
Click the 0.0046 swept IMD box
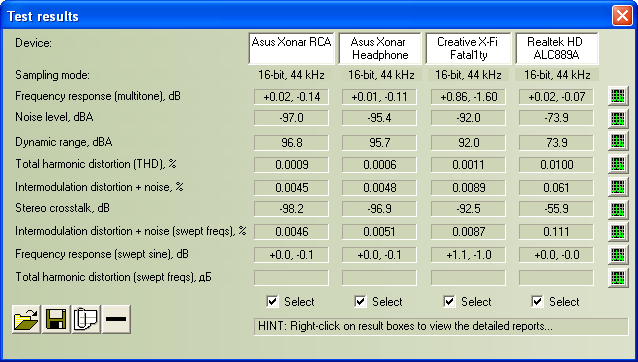291,232
